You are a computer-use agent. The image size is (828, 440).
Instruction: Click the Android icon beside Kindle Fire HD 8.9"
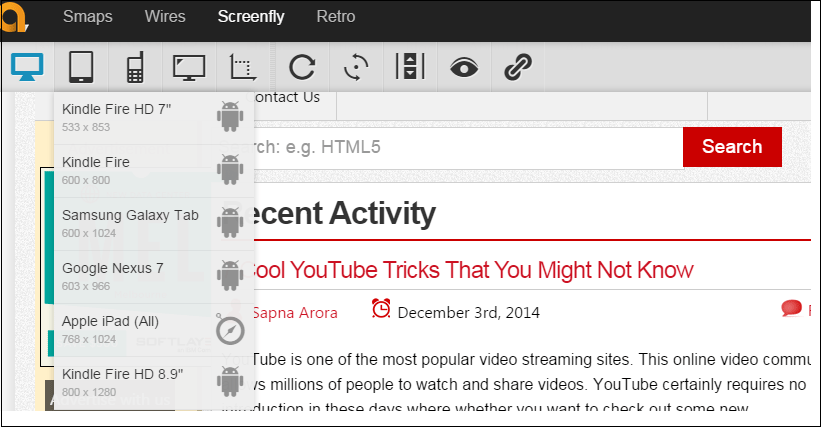click(230, 381)
